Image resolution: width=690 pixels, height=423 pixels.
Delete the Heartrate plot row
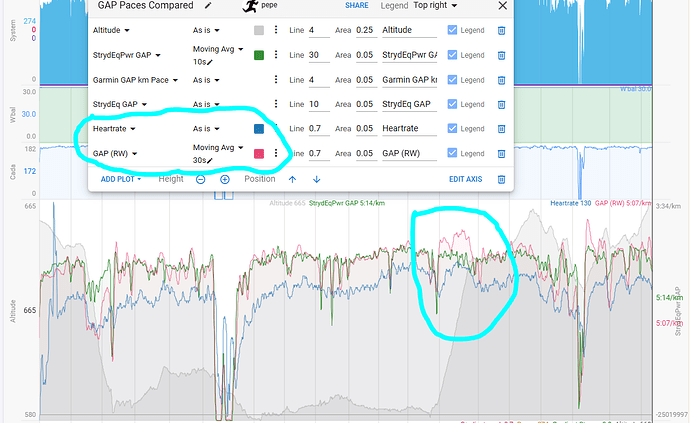click(x=501, y=129)
